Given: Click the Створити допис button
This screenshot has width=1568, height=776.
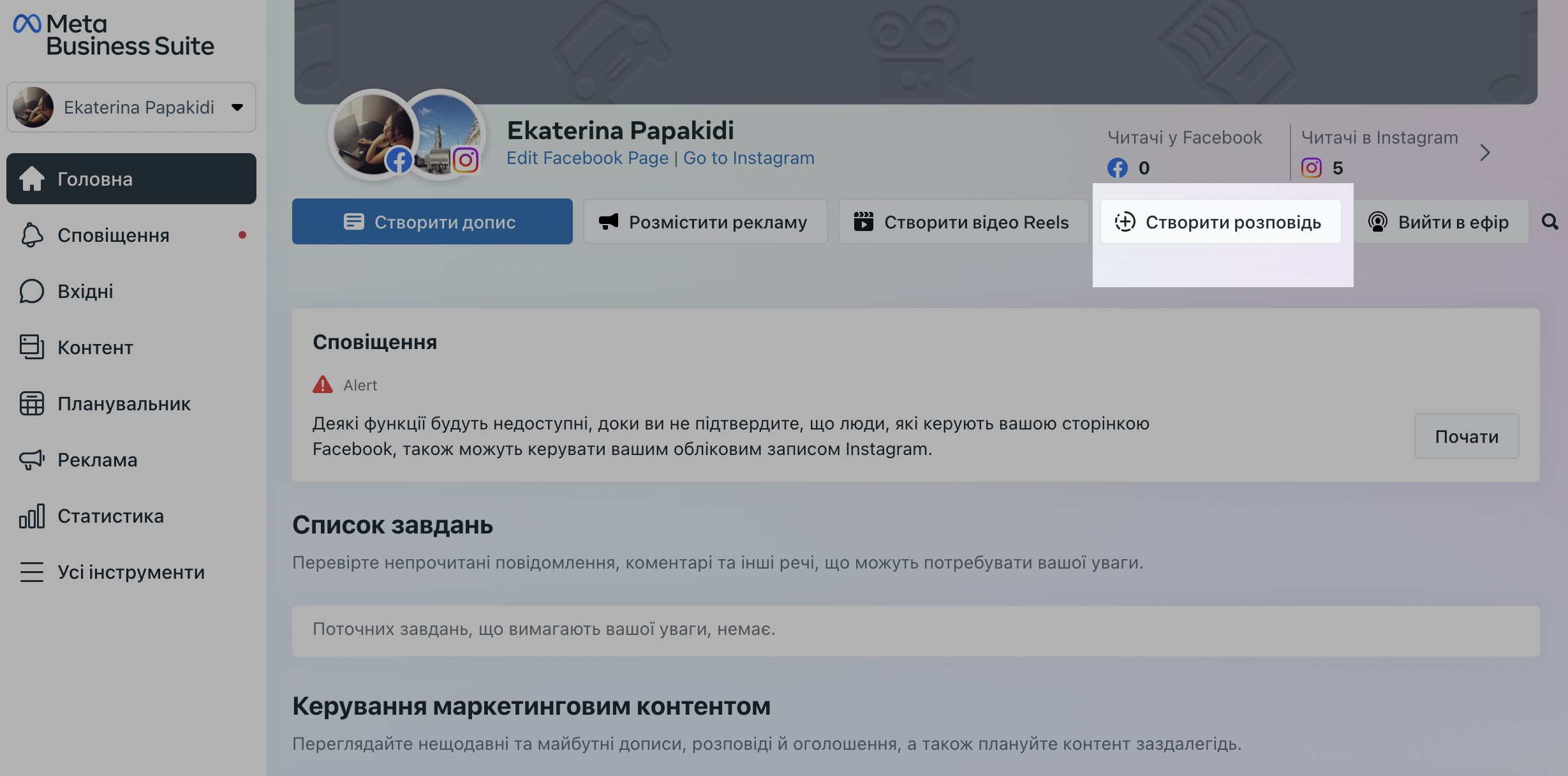Looking at the screenshot, I should [x=433, y=221].
